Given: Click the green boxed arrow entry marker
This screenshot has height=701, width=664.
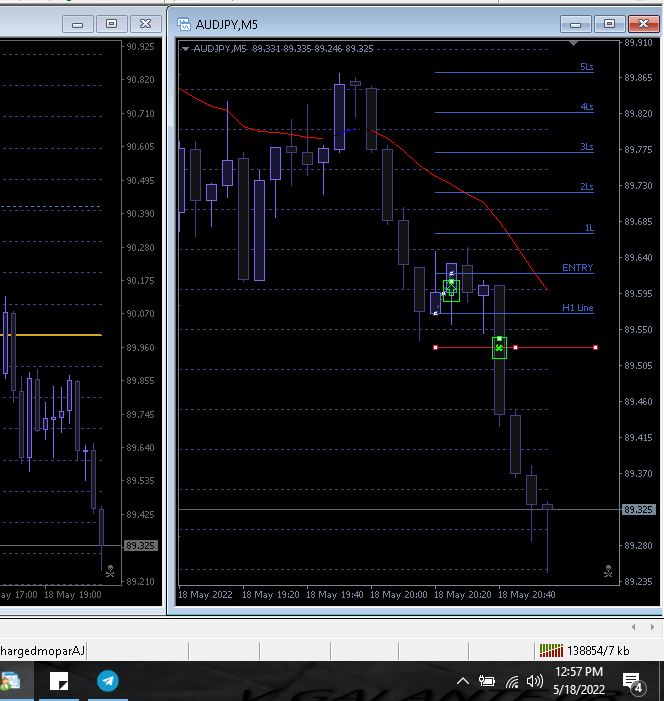Looking at the screenshot, I should [451, 291].
